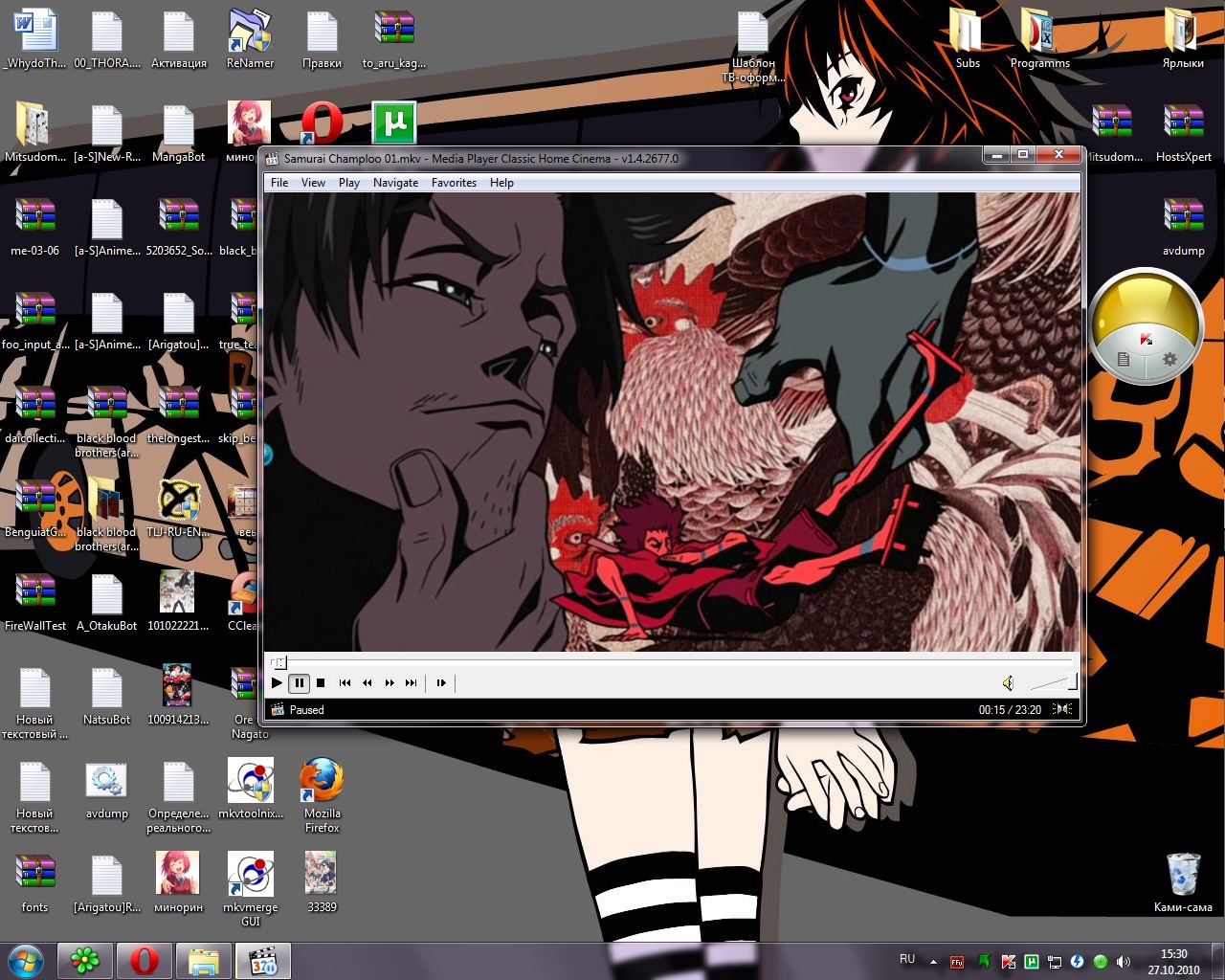This screenshot has width=1225, height=980.
Task: Start playback with the Play button
Action: coord(277,682)
